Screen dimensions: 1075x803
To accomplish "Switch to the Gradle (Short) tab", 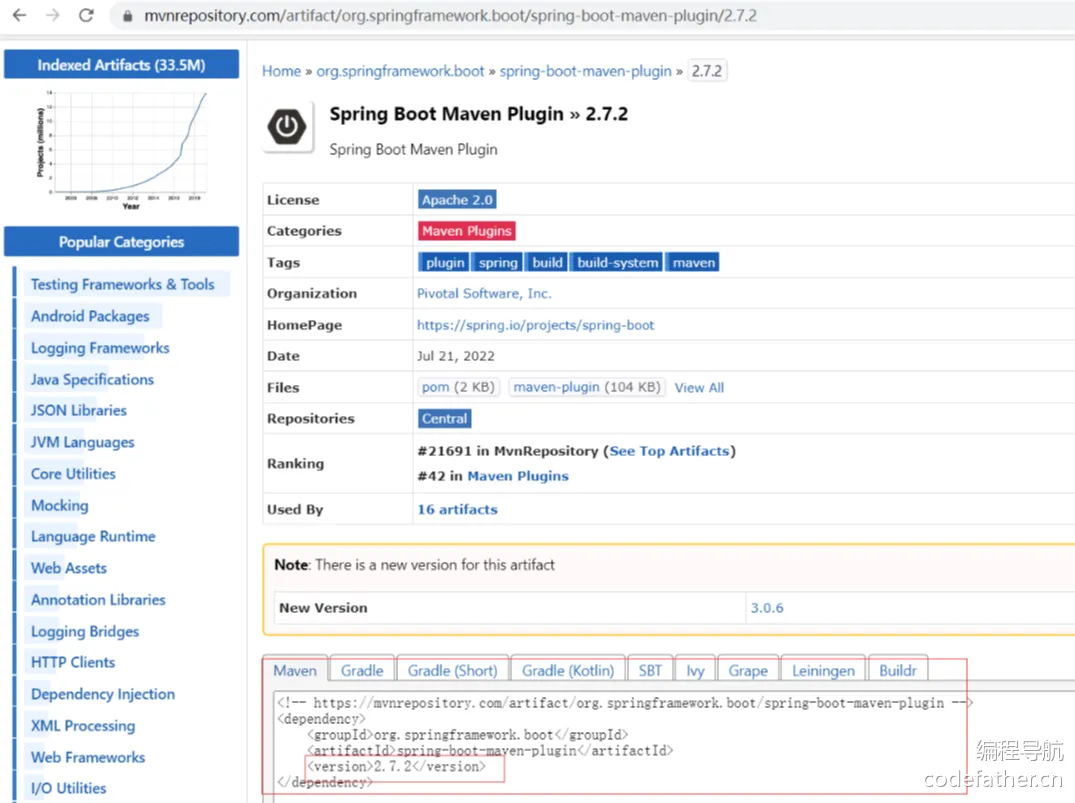I will pos(452,670).
